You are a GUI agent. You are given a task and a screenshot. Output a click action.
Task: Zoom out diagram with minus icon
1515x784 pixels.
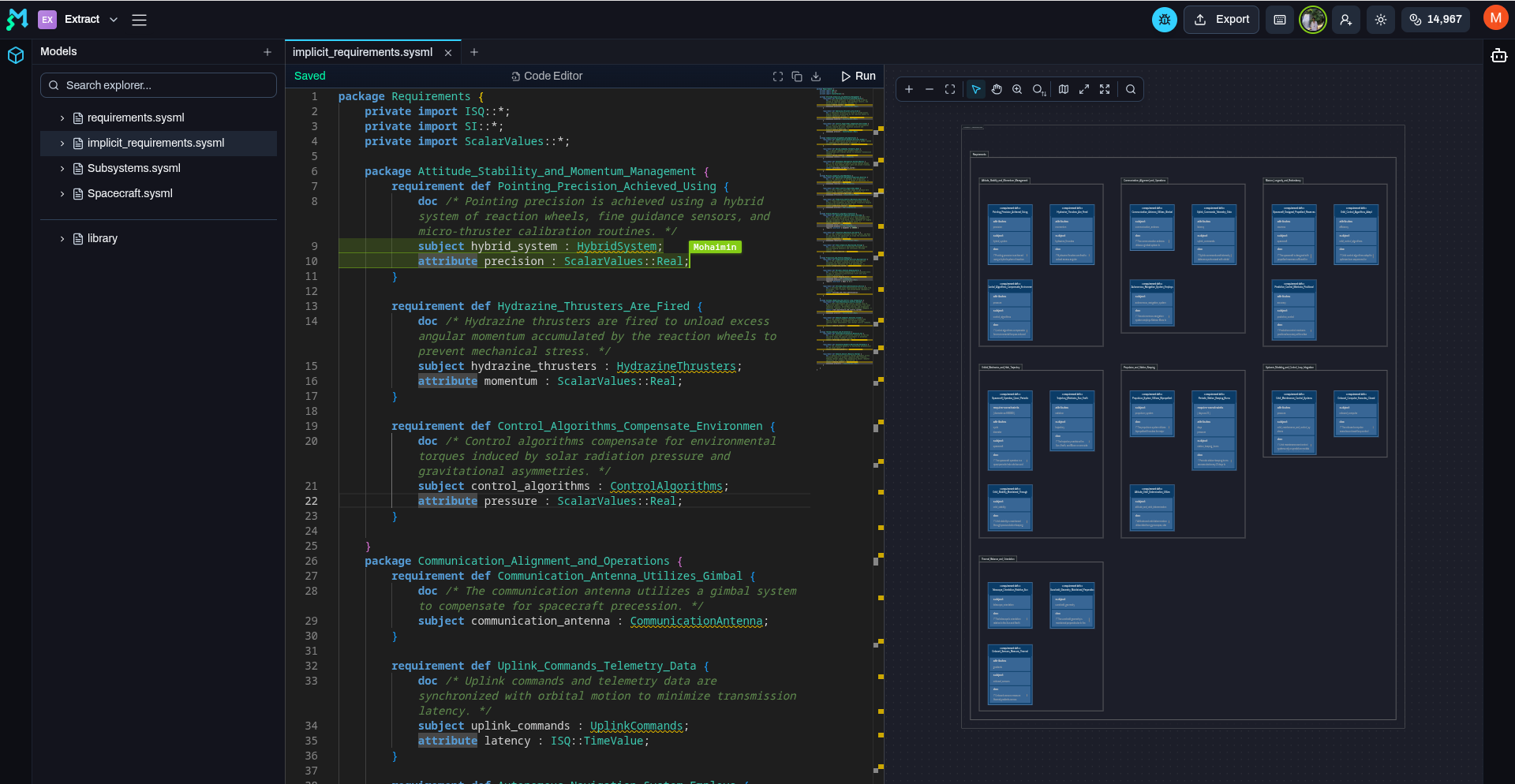[x=930, y=89]
